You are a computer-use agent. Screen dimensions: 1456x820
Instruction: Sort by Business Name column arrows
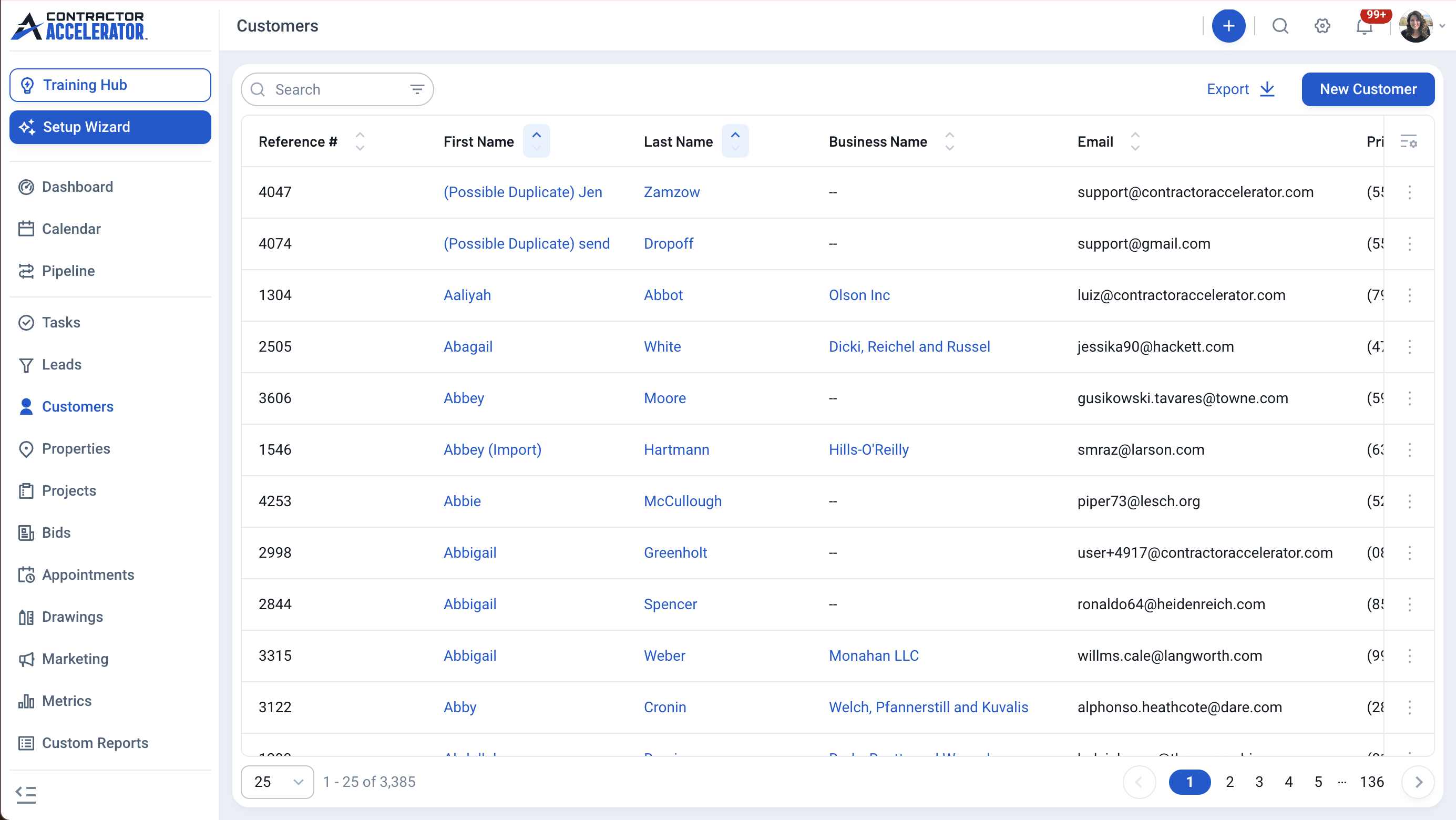click(950, 141)
